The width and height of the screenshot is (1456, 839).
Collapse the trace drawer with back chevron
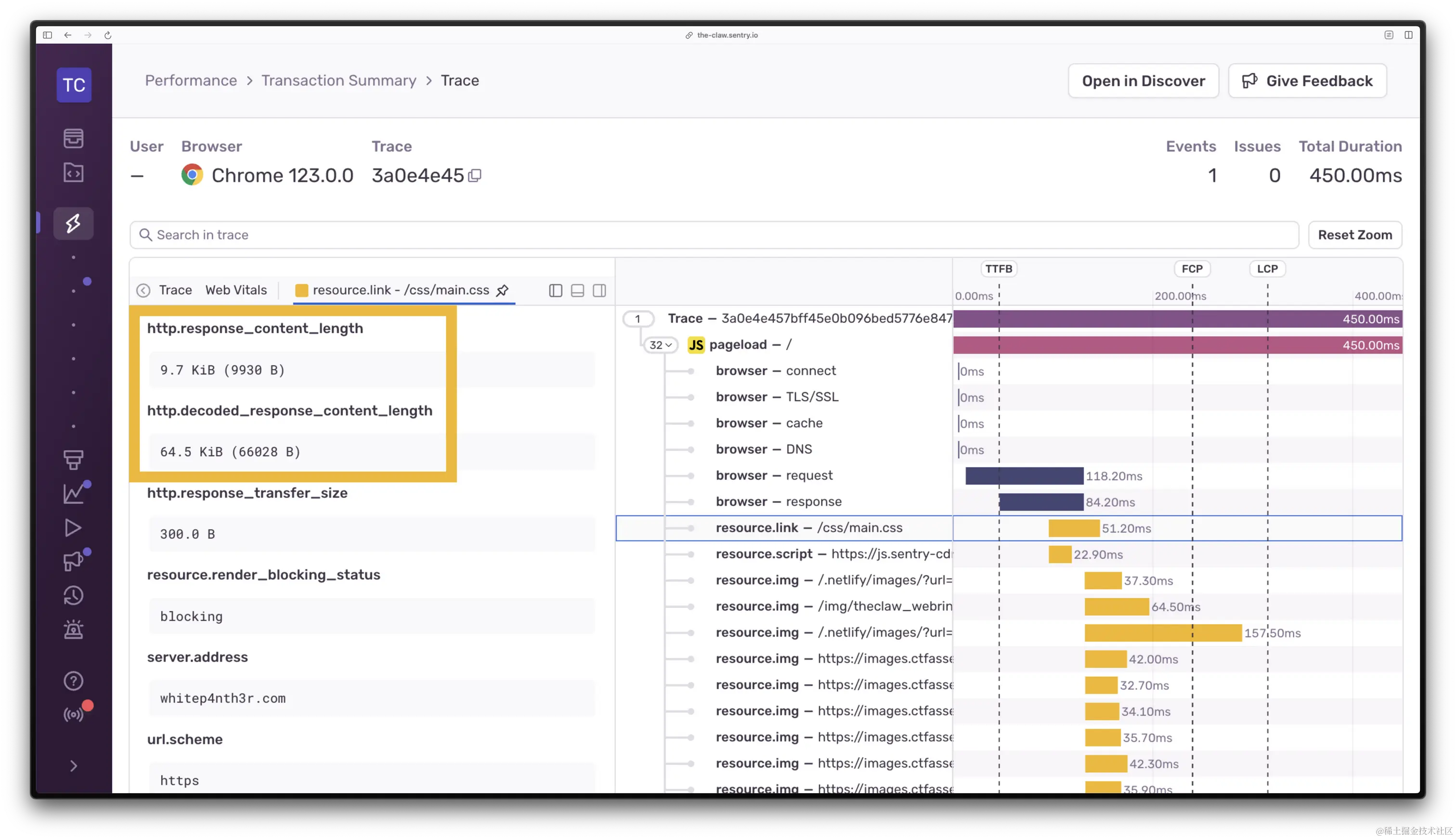click(143, 290)
